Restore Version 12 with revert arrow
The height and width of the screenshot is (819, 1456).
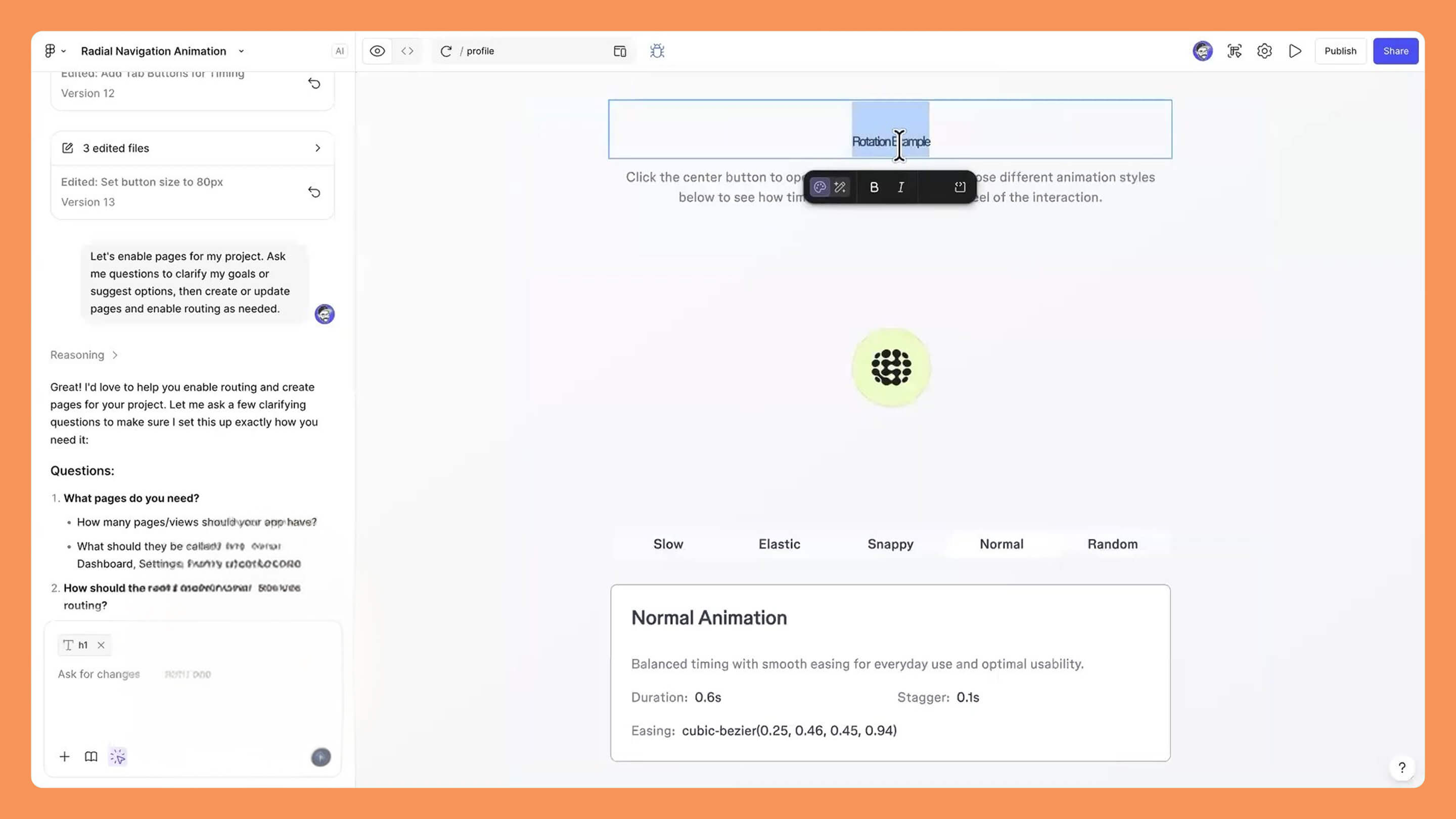click(314, 83)
